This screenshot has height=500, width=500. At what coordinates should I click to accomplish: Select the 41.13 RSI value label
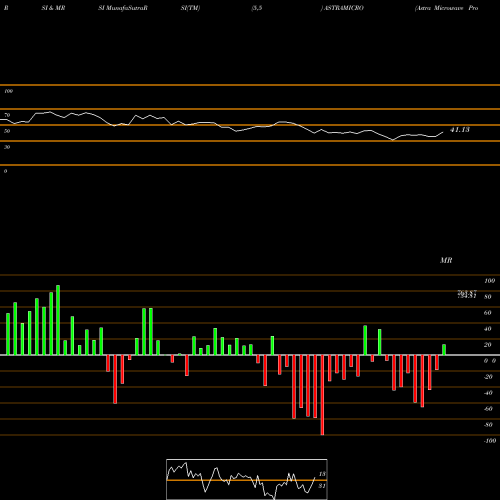[460, 130]
